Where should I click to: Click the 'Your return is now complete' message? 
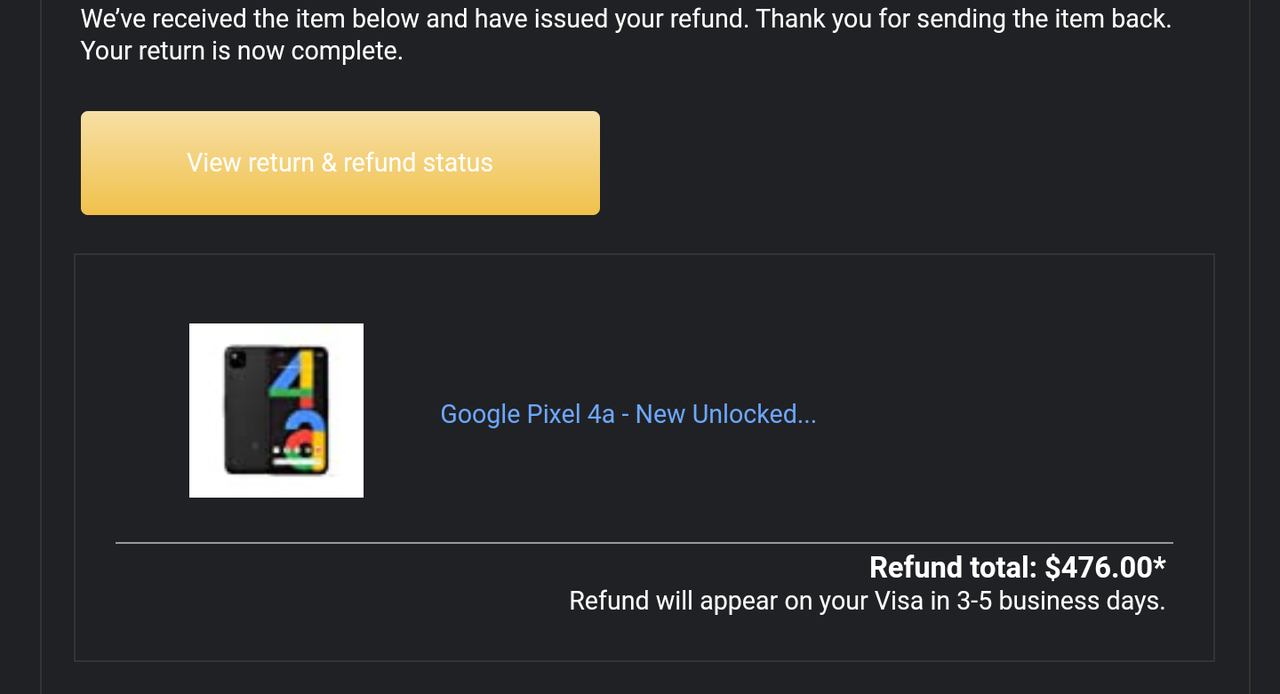pyautogui.click(x=242, y=51)
